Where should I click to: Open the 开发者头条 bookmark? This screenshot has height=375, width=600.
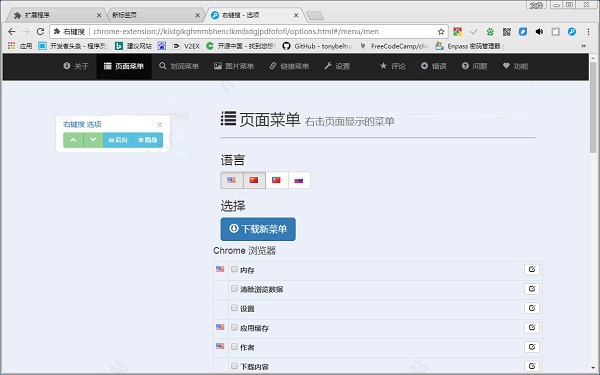[x=72, y=46]
